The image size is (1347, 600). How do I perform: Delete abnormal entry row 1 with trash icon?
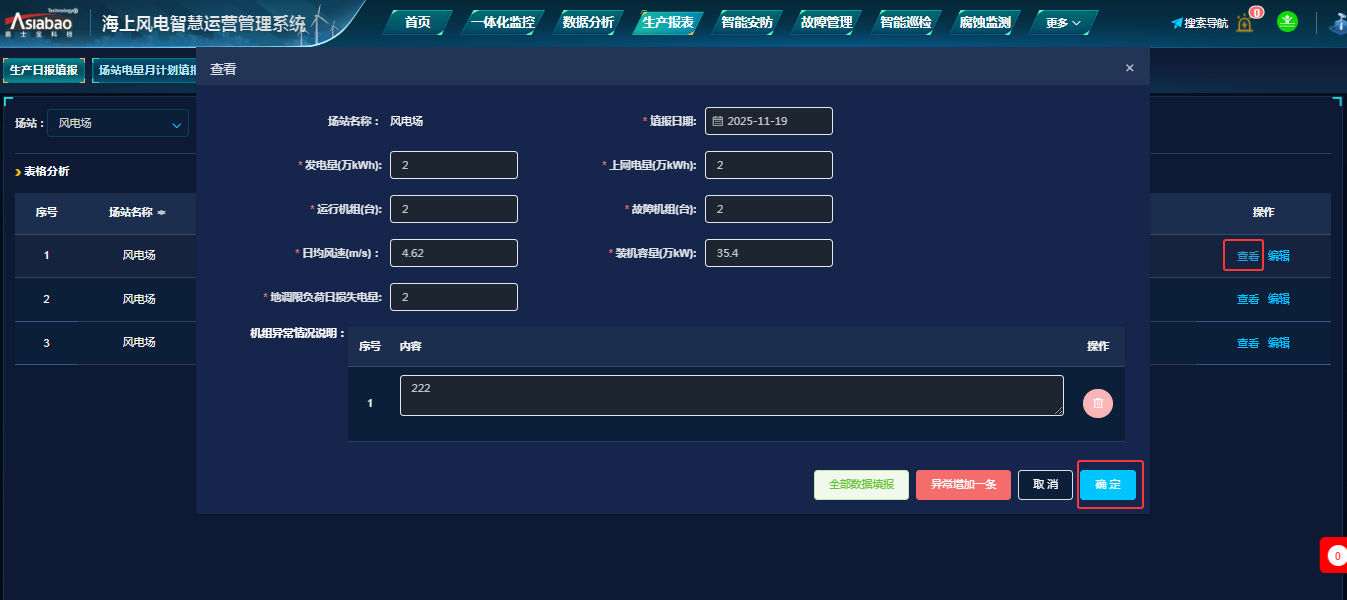(x=1097, y=403)
